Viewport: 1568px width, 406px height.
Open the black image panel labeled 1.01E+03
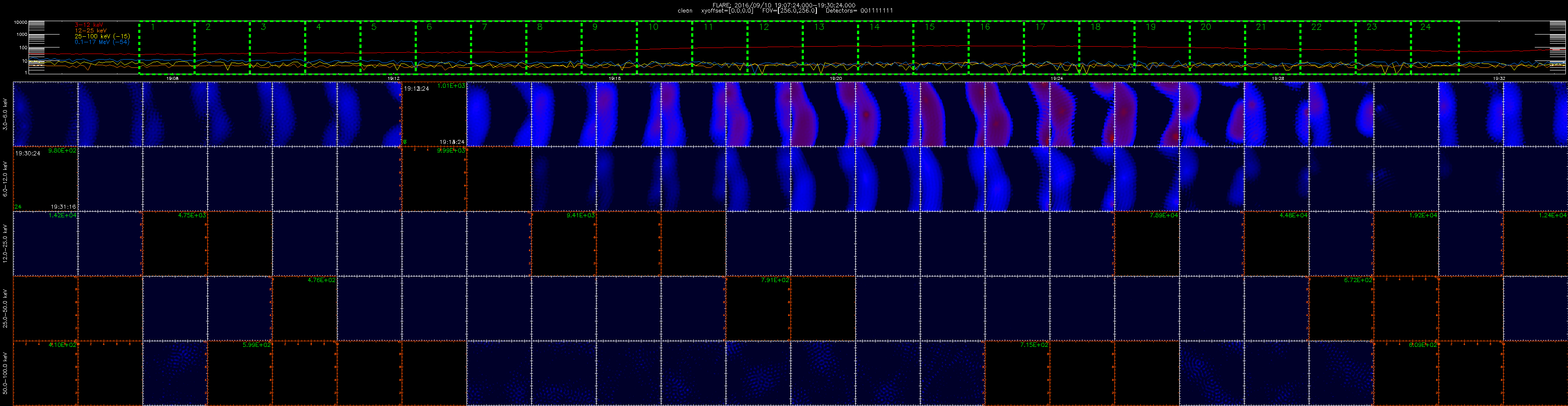(434, 114)
